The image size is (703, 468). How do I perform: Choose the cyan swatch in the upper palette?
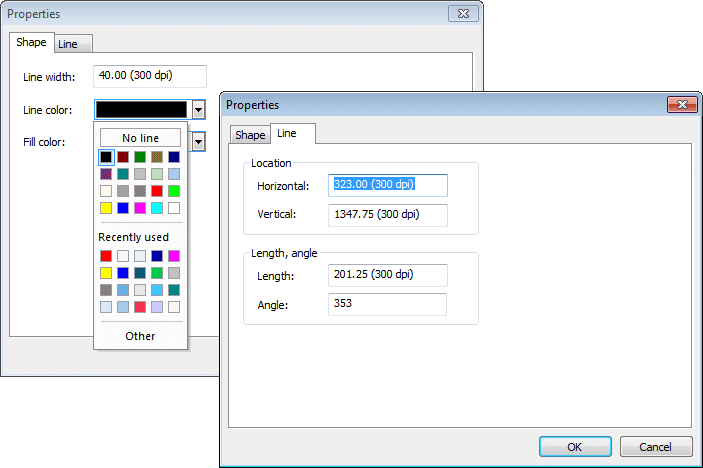coord(157,208)
